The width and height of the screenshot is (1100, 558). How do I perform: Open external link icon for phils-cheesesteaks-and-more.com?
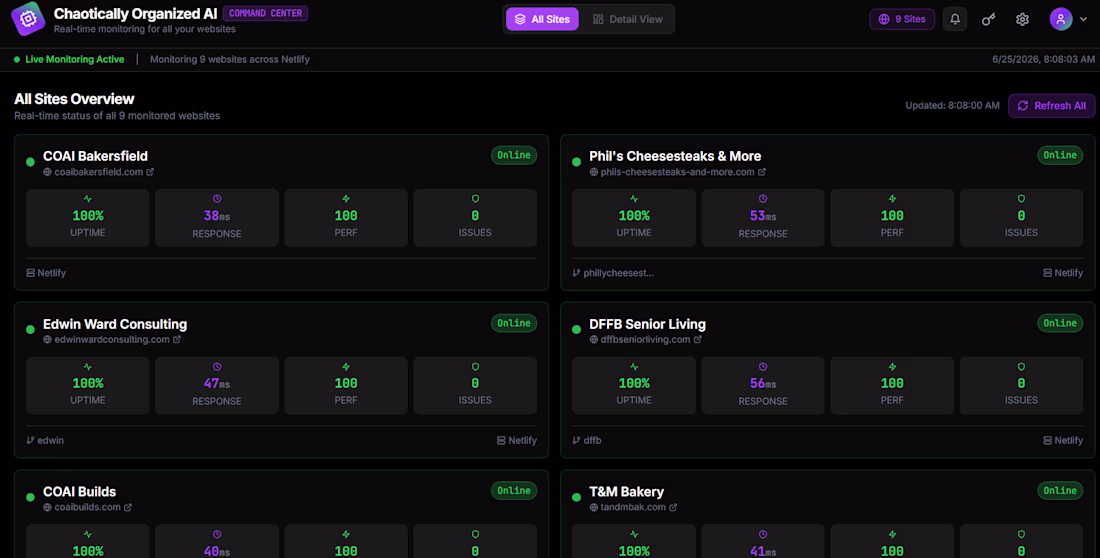762,172
